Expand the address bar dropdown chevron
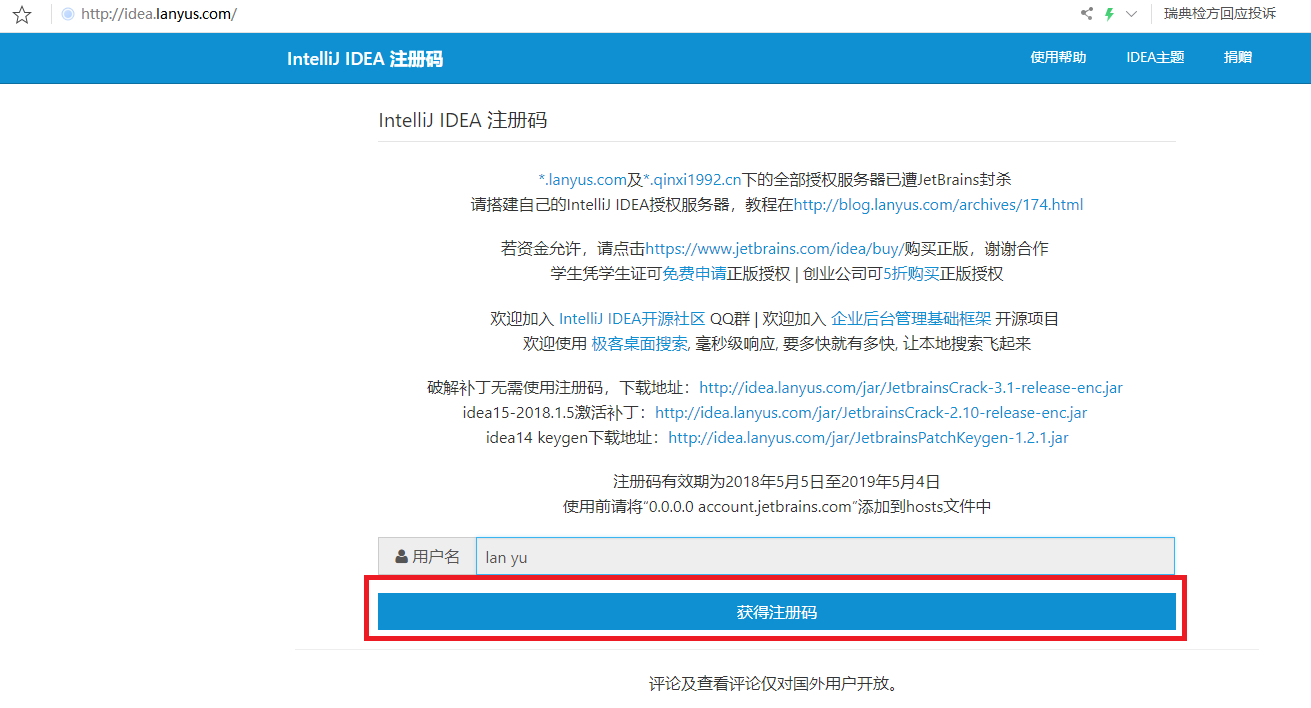Viewport: 1311px width, 708px height. [x=1132, y=14]
